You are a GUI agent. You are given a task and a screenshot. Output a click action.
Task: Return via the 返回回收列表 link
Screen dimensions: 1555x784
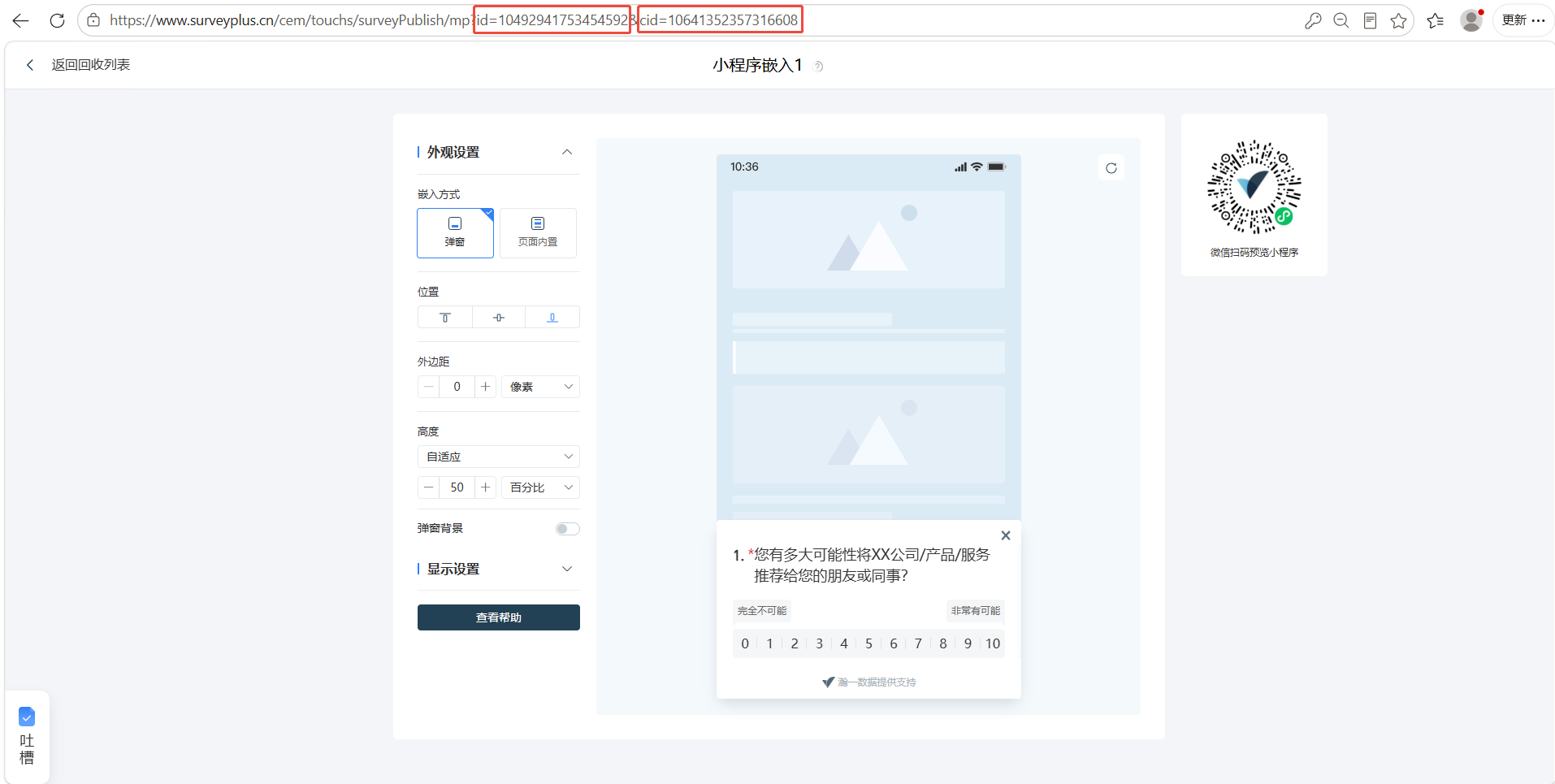click(91, 65)
